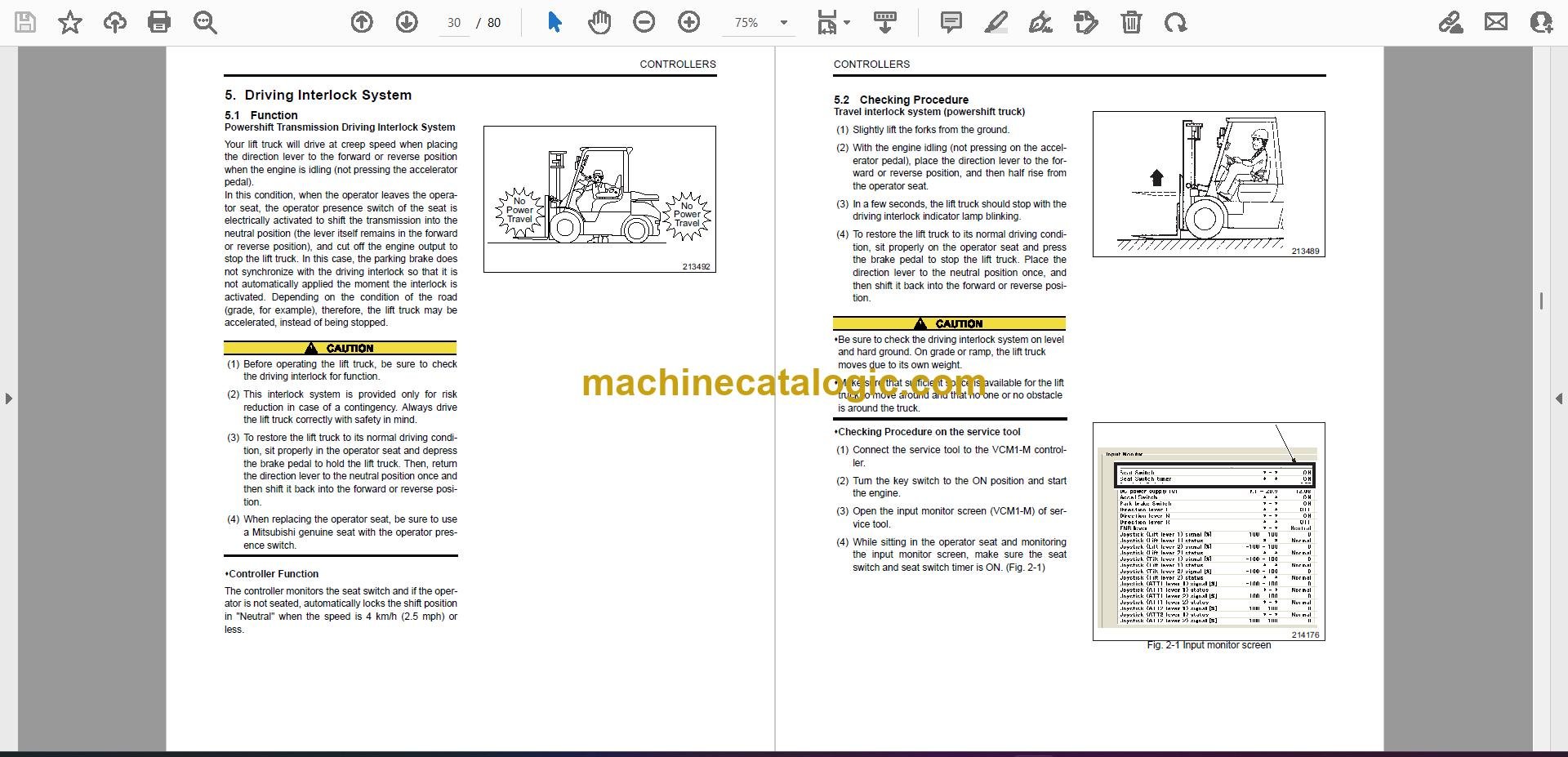Open the sign document pen tool
Image resolution: width=1568 pixels, height=757 pixels.
click(x=1040, y=23)
